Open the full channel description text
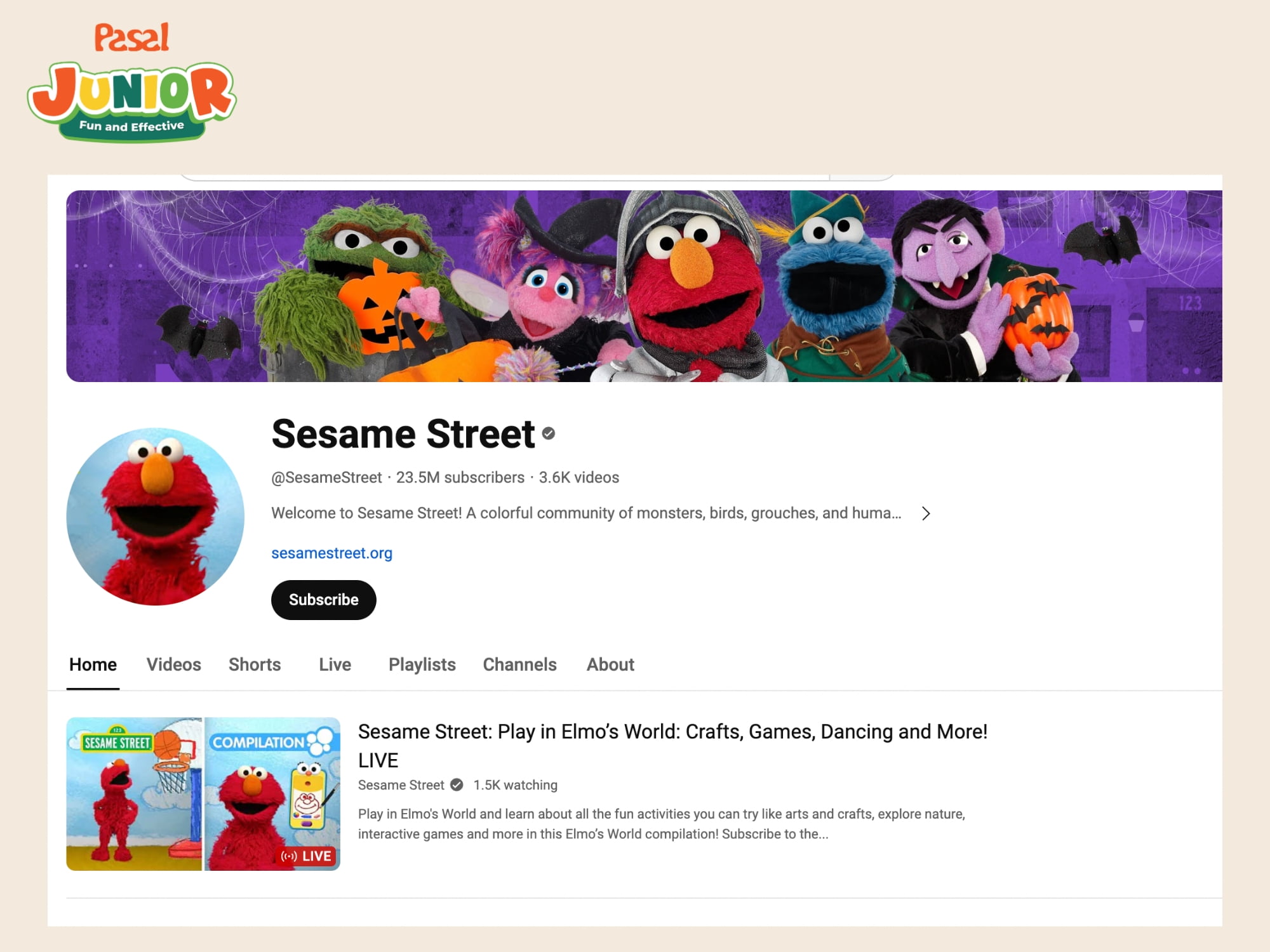Viewport: 1270px width, 952px height. pos(586,513)
